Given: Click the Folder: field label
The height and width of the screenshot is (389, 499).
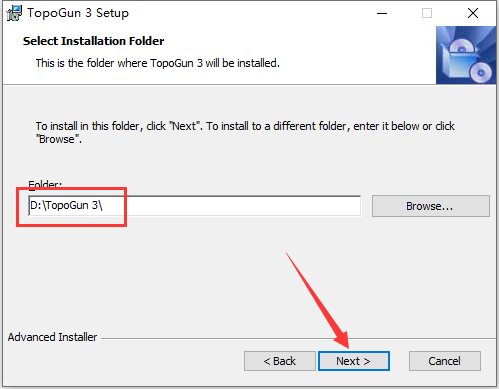Looking at the screenshot, I should click(x=45, y=184).
